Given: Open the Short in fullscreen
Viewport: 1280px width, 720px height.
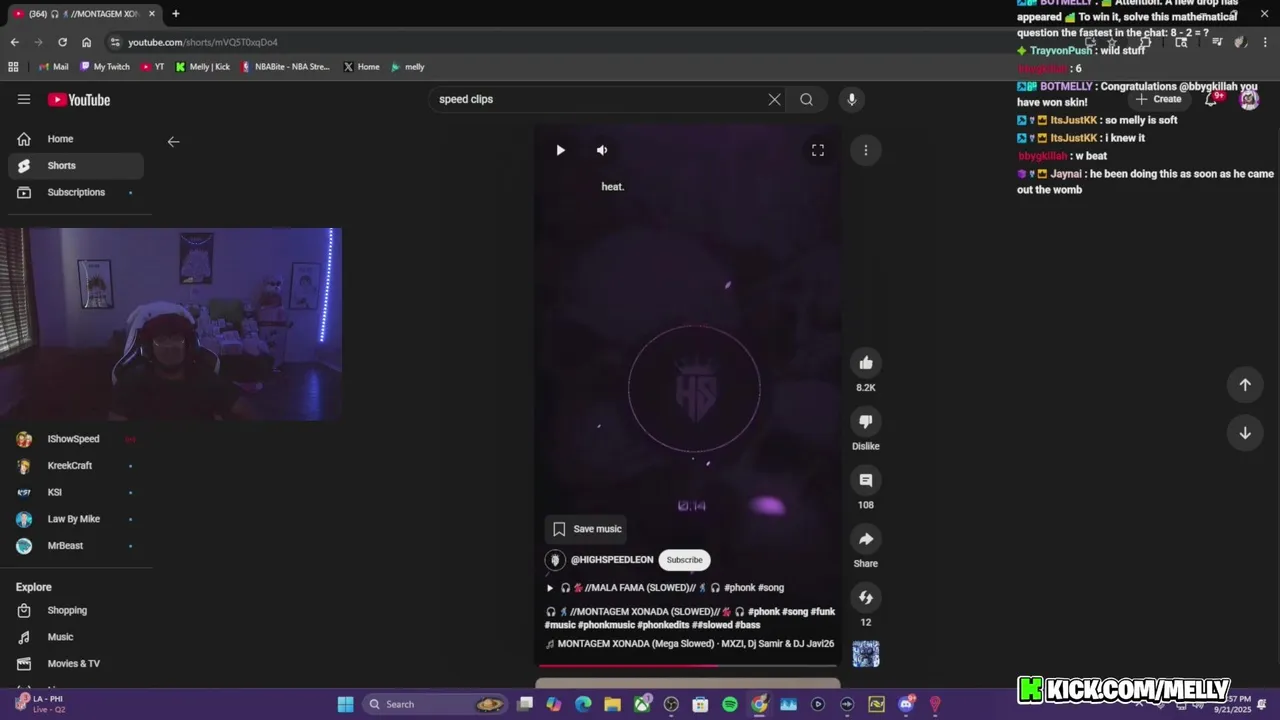Looking at the screenshot, I should 818,150.
